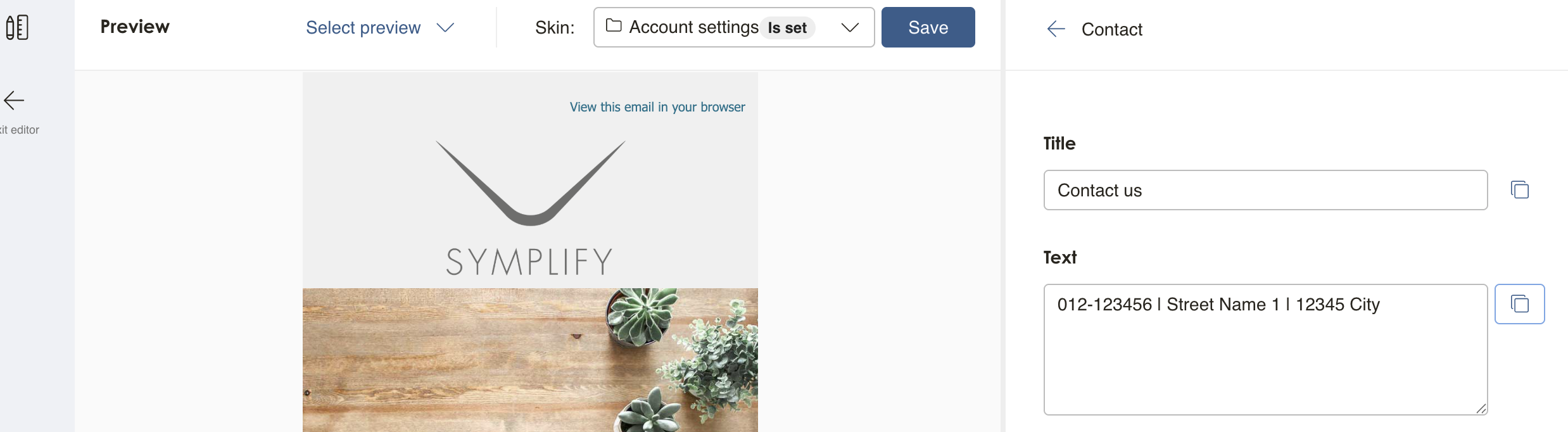Click the Is set badge
The width and height of the screenshot is (1568, 432).
coord(787,28)
